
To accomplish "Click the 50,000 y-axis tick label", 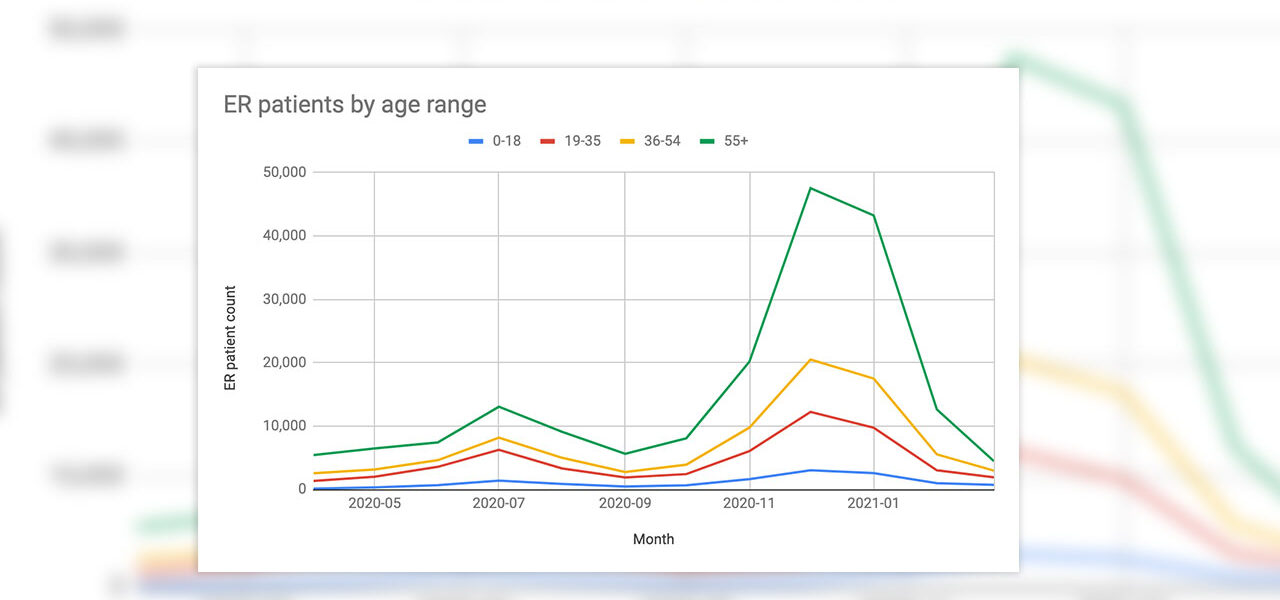I will [281, 172].
